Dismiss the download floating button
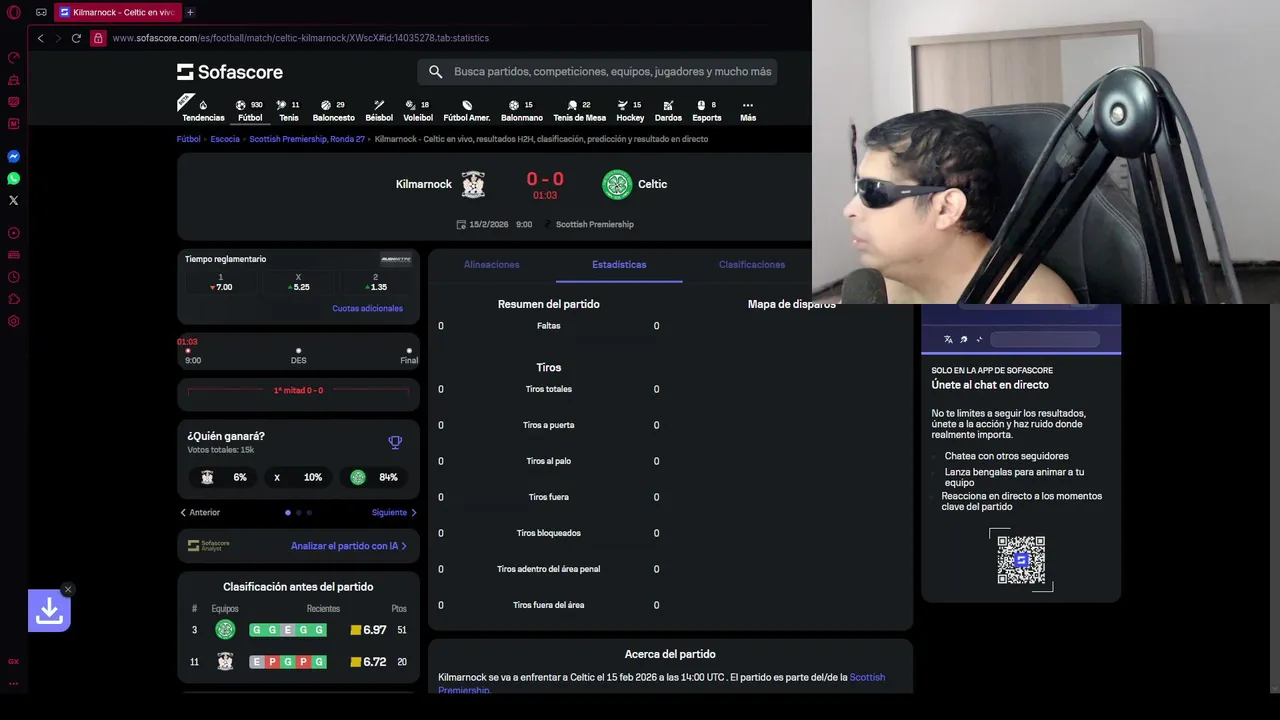Image resolution: width=1280 pixels, height=720 pixels. (x=67, y=589)
